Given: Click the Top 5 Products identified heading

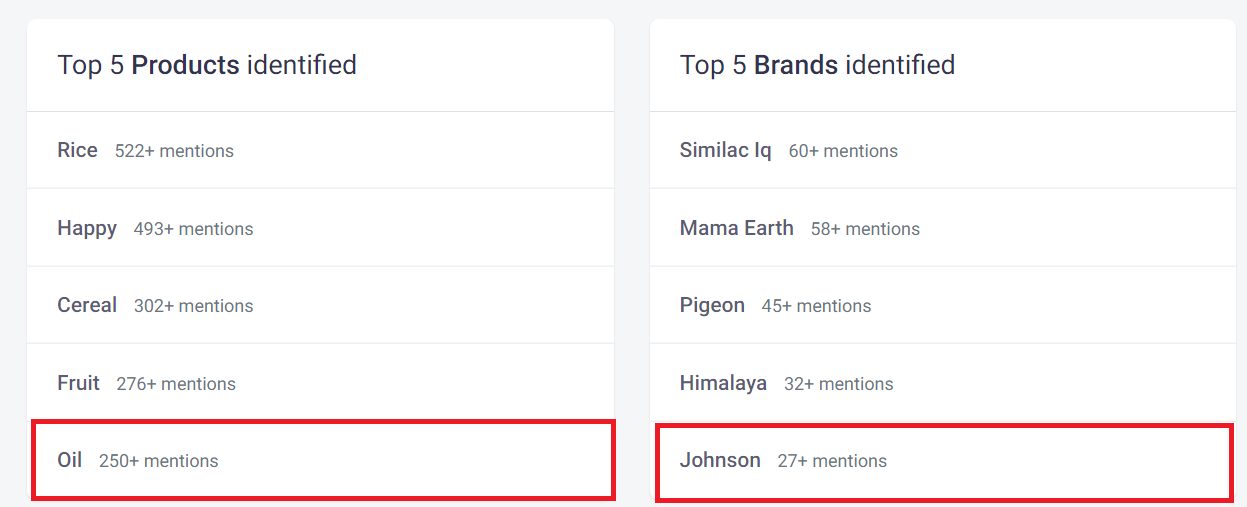Looking at the screenshot, I should 207,65.
